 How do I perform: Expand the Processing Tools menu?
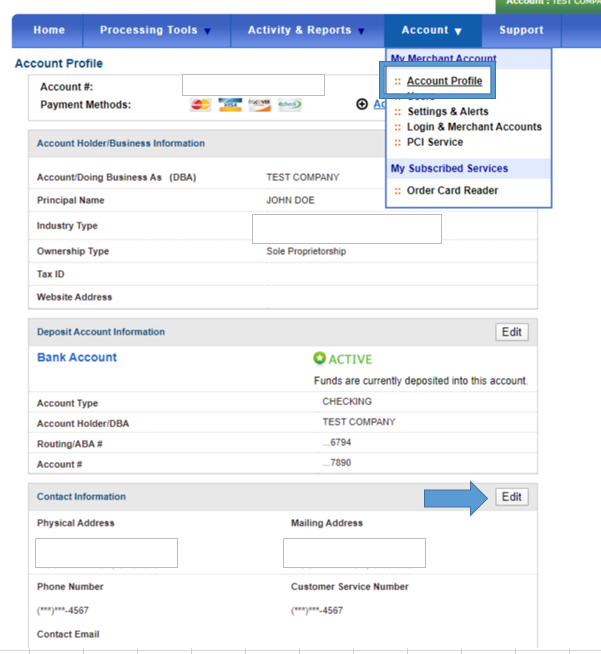coord(155,30)
